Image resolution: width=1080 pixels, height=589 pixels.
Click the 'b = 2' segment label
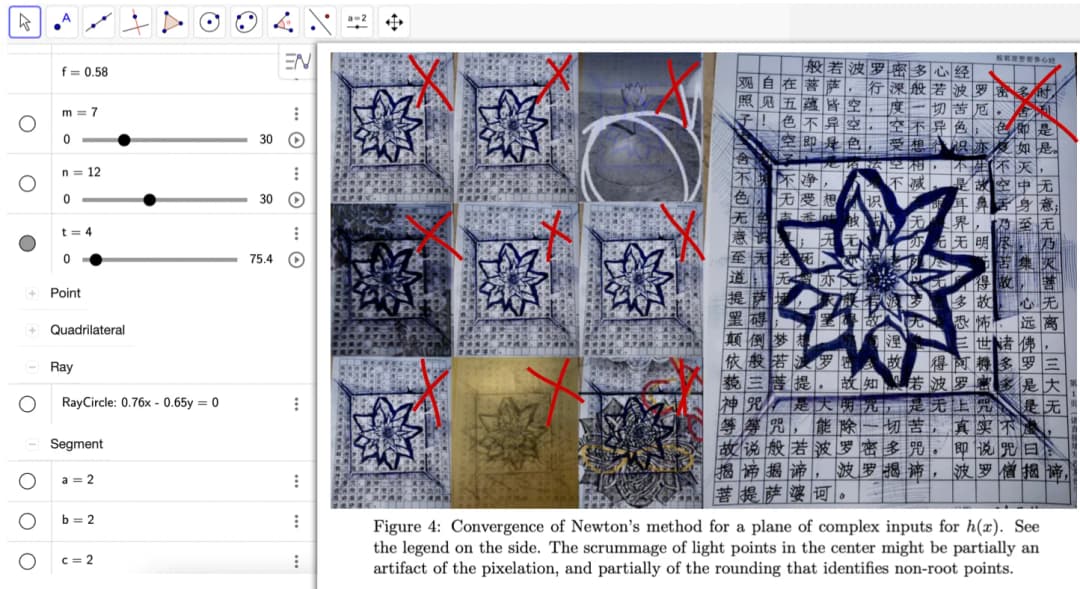77,520
